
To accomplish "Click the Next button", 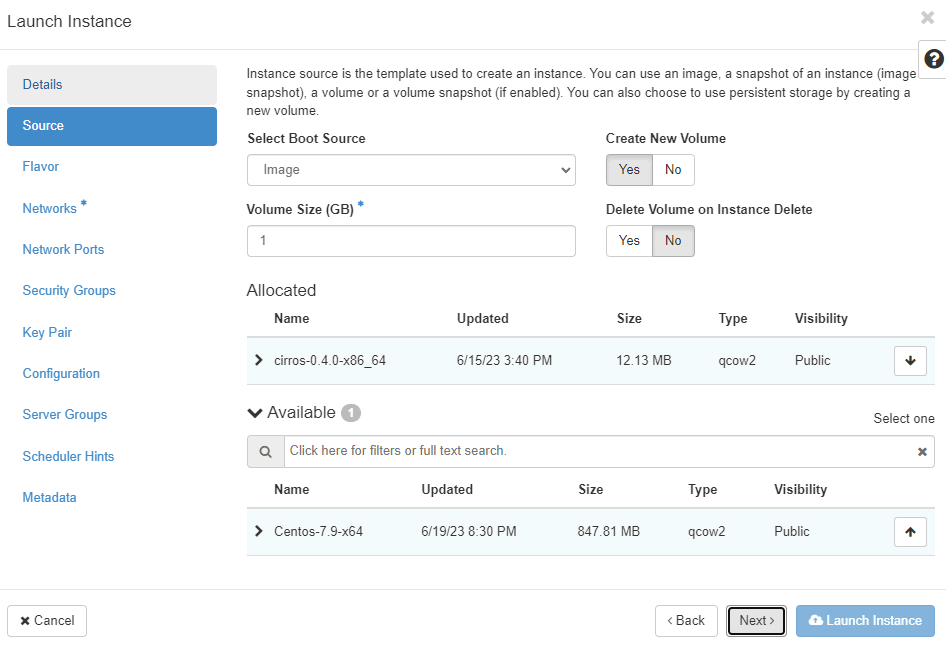I will [x=756, y=621].
